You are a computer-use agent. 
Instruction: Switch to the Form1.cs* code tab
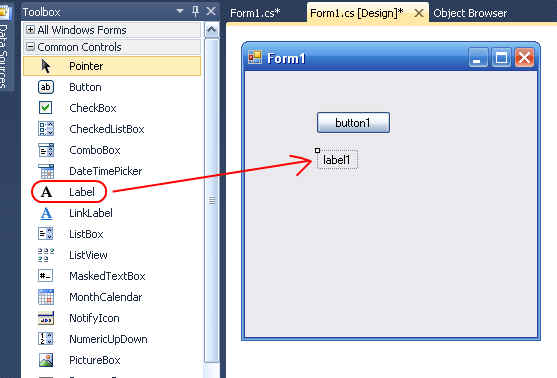[255, 13]
